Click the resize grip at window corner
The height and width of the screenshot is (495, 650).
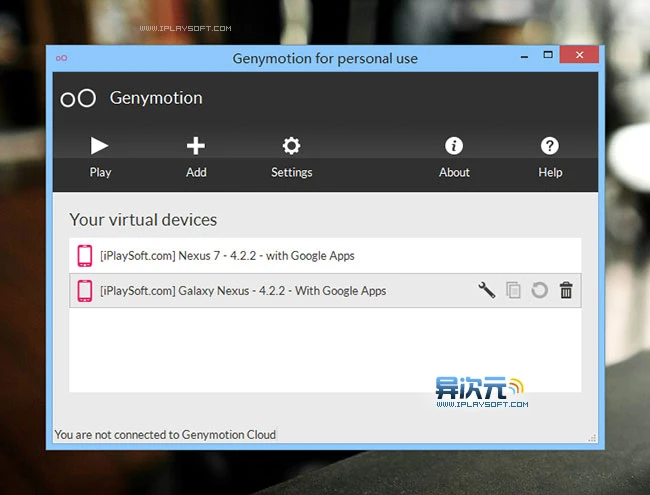(593, 438)
